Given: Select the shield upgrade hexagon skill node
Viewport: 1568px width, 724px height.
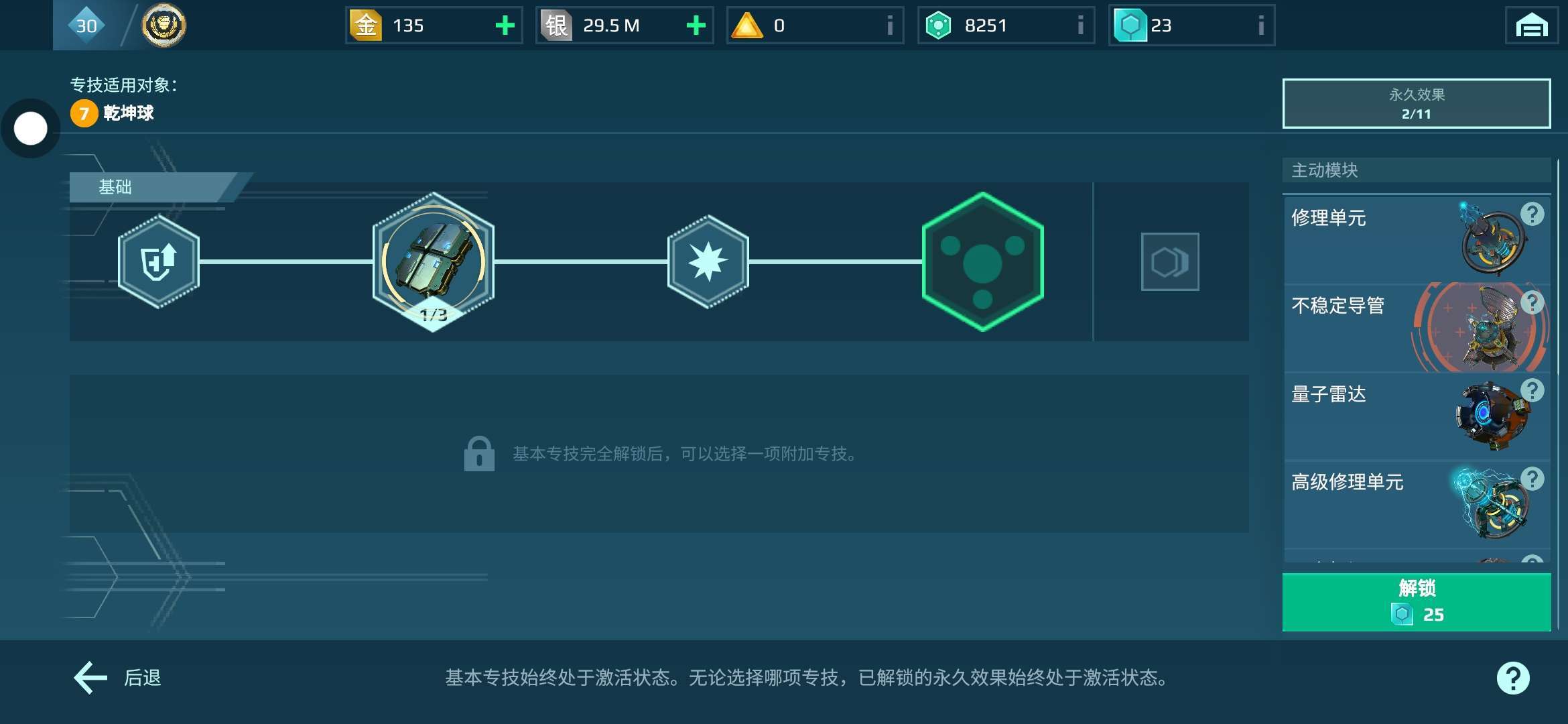Looking at the screenshot, I should click(x=159, y=261).
